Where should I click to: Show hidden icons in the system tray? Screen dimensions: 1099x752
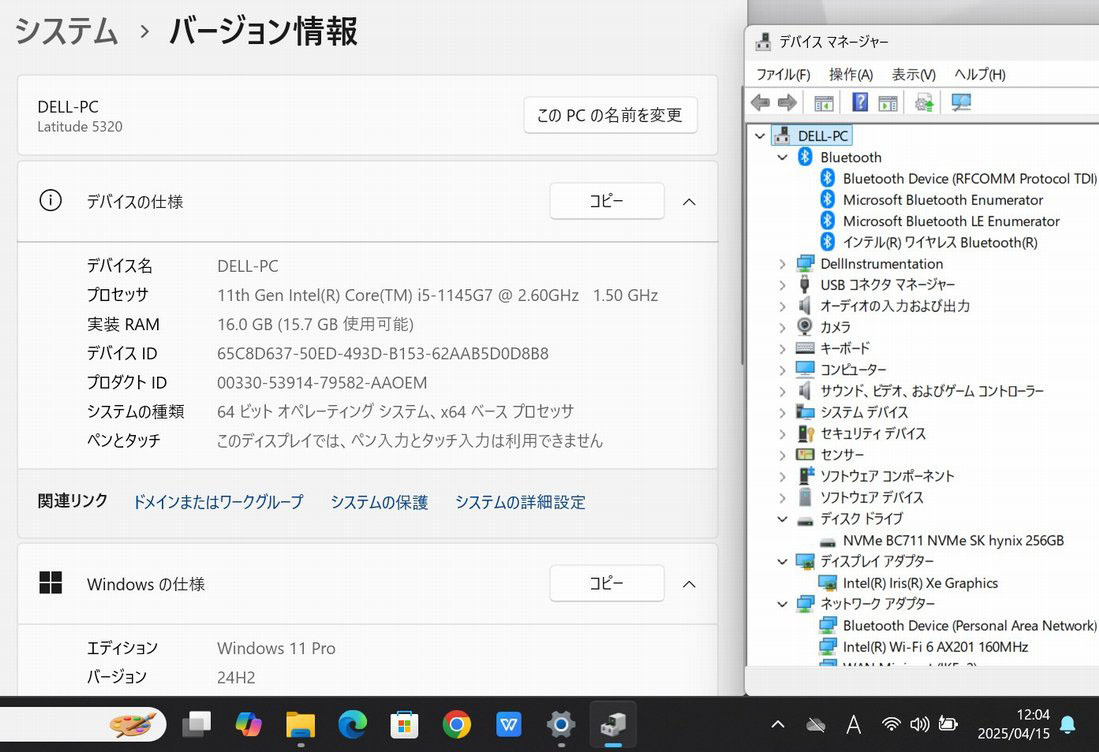pos(778,724)
